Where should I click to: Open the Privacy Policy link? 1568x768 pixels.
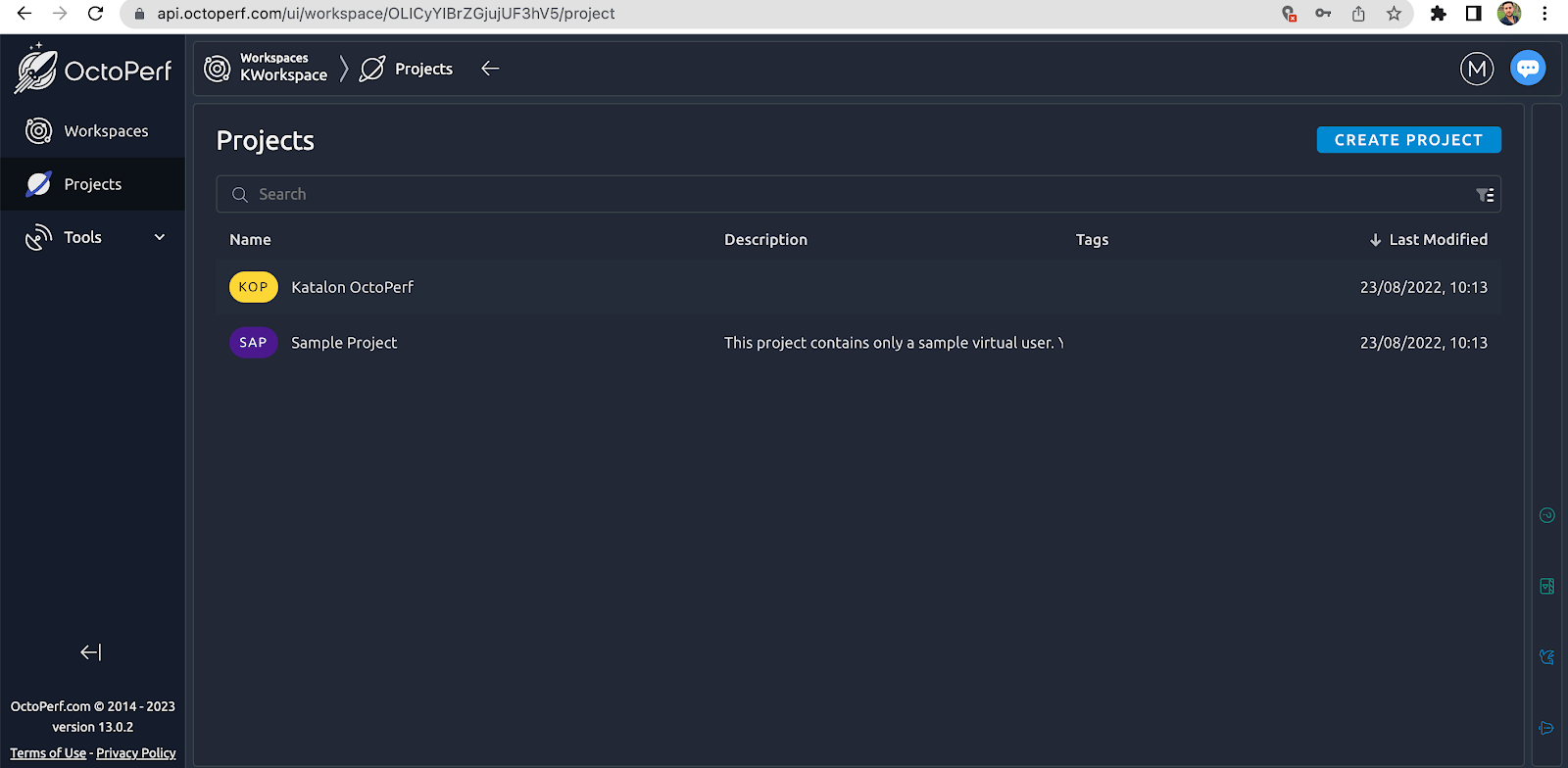click(x=136, y=753)
